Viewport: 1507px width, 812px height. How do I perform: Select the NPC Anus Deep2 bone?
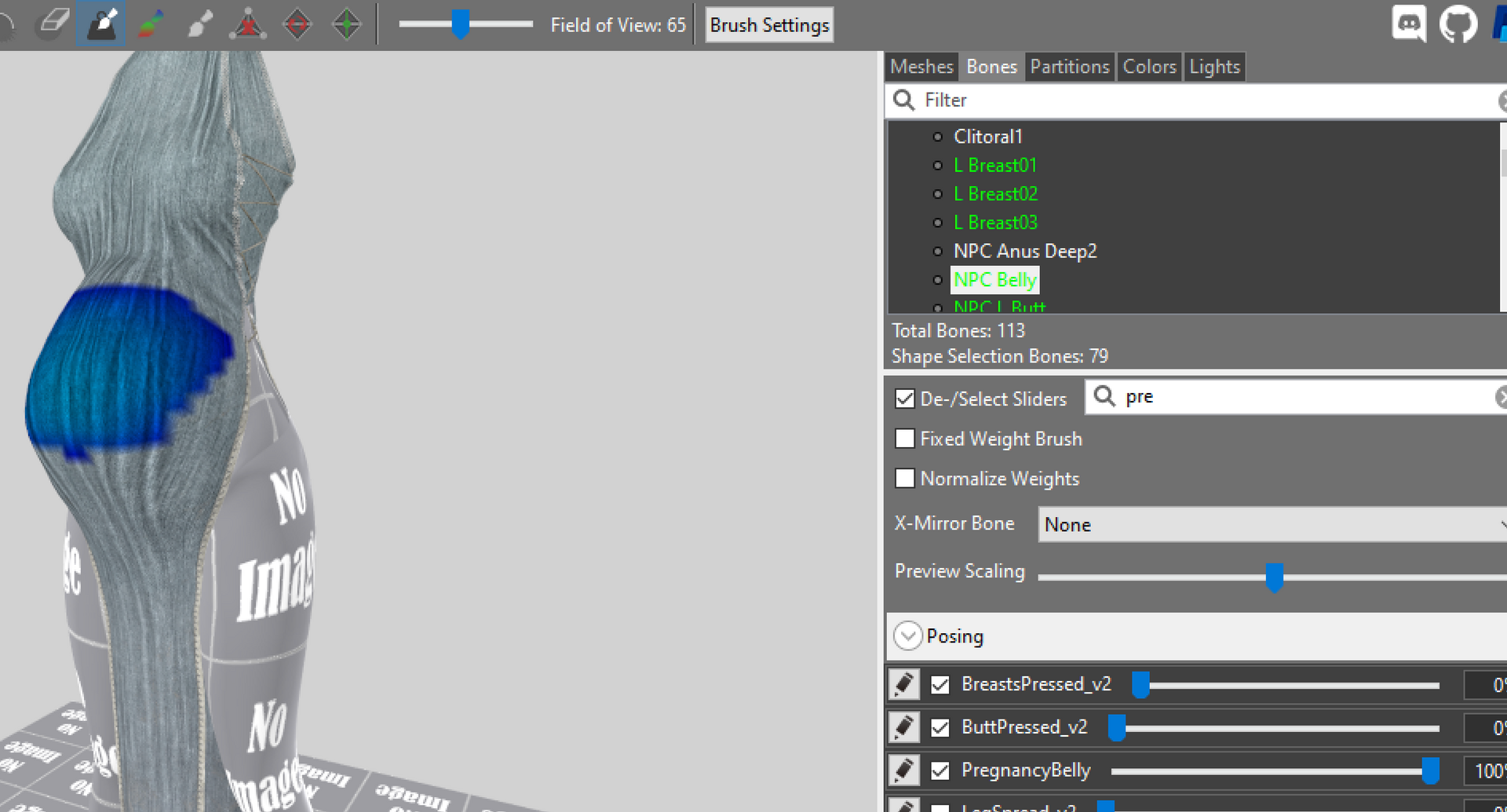[1025, 251]
